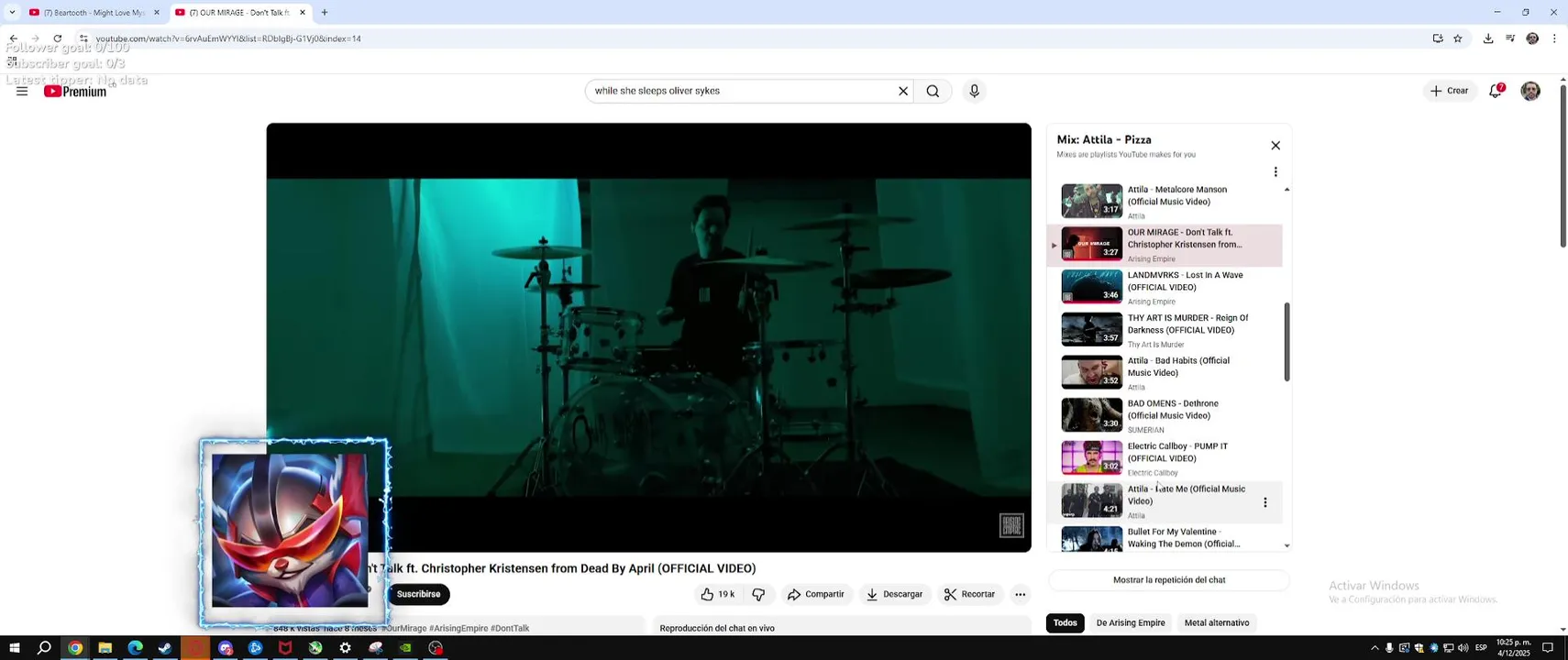Open more actions ellipsis under the video
The image size is (1568, 660).
(1020, 594)
